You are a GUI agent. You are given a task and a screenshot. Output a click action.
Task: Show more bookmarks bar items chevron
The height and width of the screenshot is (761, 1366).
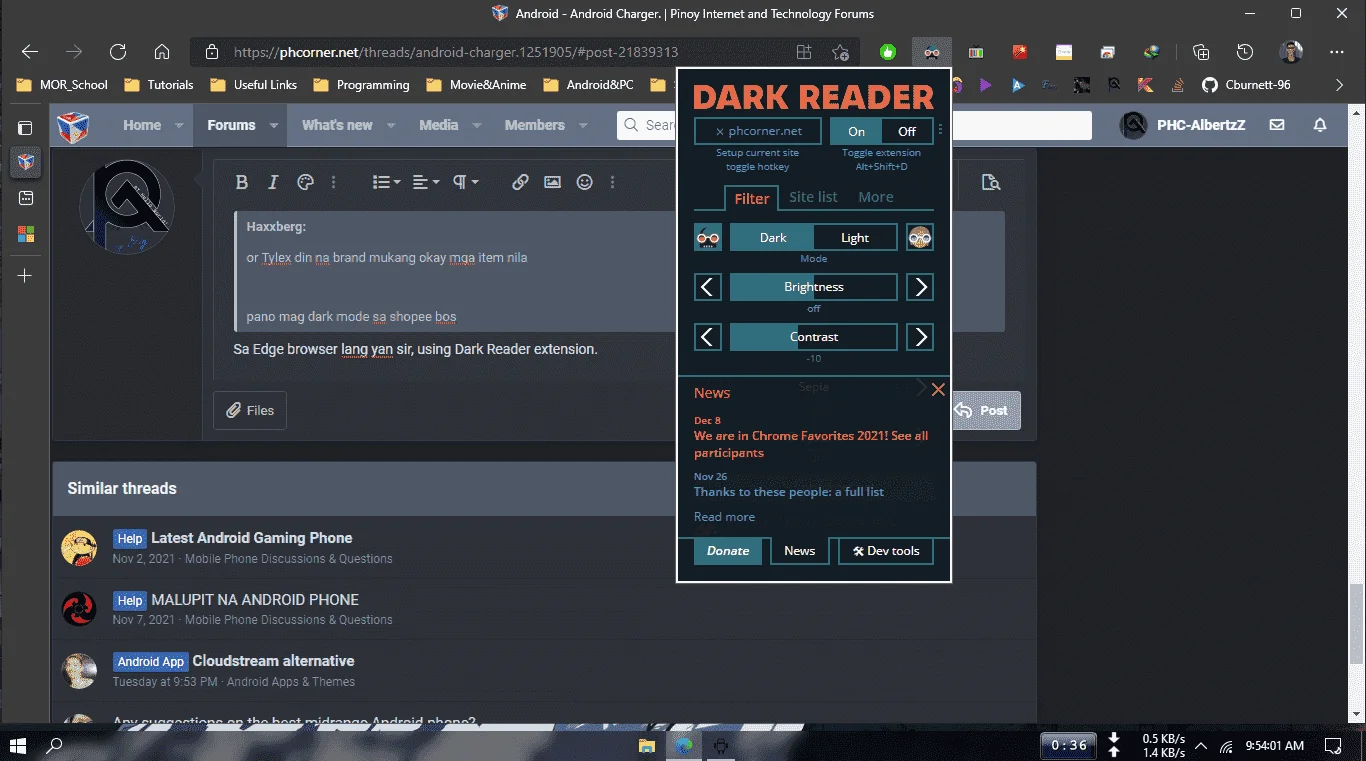[1340, 85]
